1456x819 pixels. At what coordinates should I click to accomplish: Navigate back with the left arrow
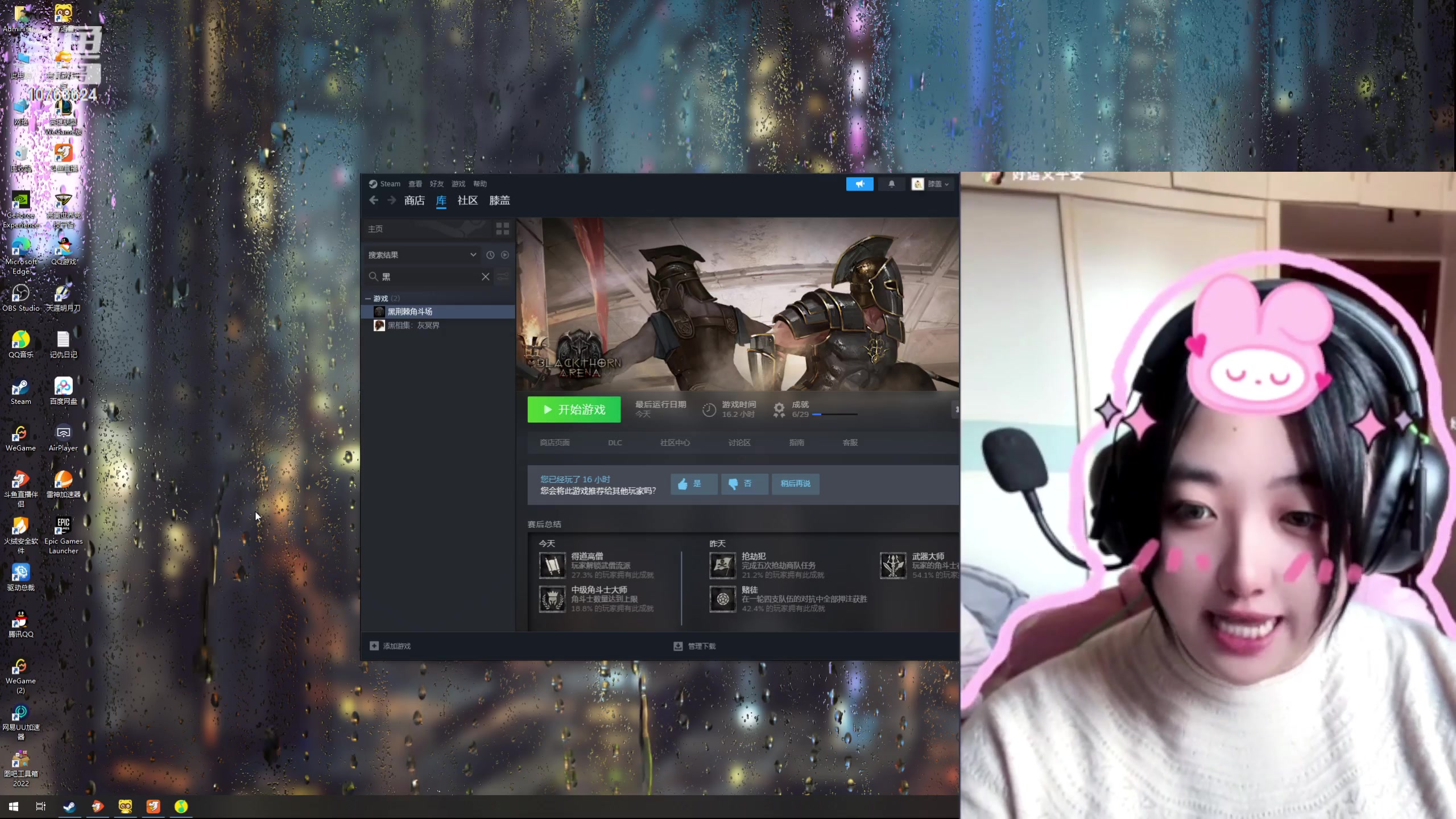tap(374, 200)
